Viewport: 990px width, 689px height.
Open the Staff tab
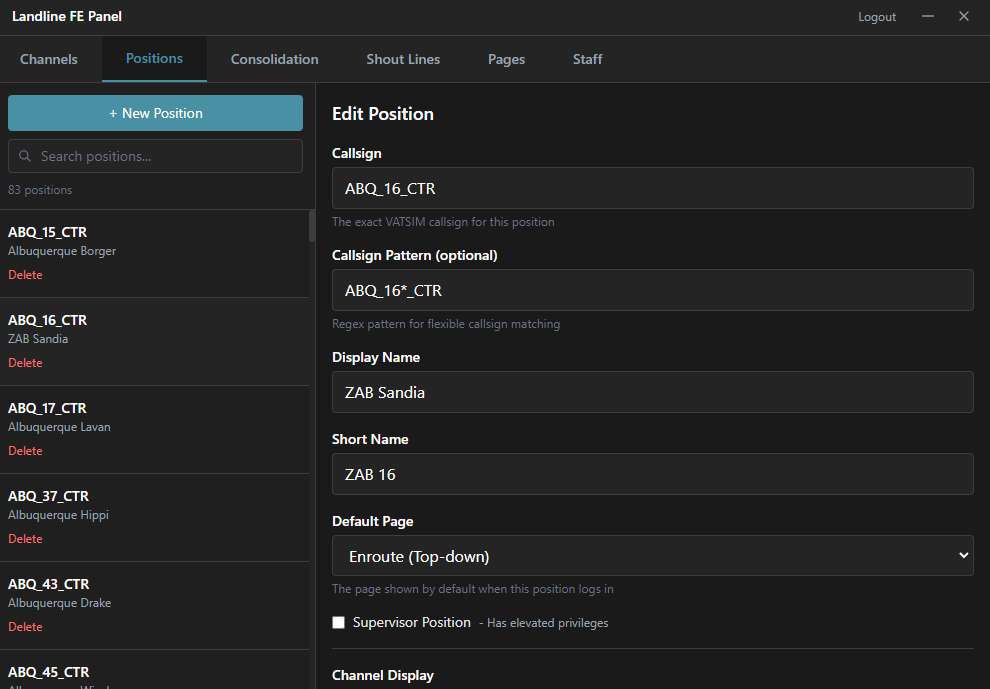[587, 59]
